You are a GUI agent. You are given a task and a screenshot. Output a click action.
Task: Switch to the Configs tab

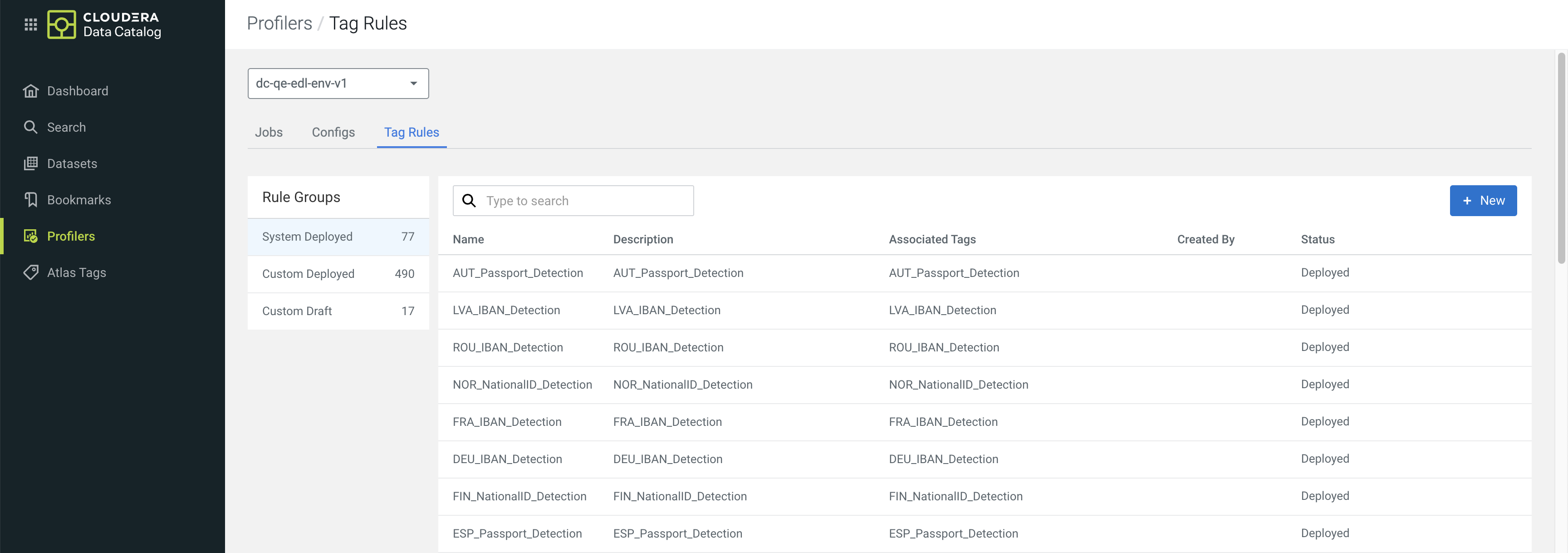[x=333, y=132]
